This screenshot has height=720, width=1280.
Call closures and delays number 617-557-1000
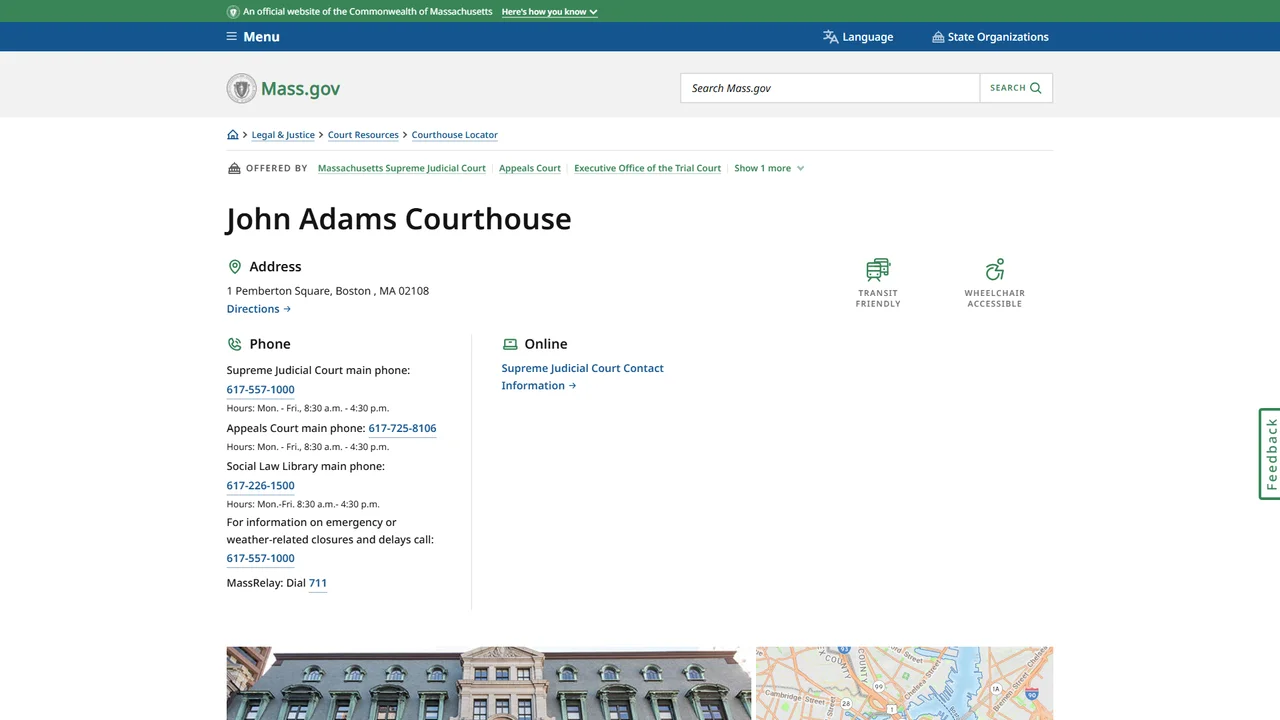[260, 559]
